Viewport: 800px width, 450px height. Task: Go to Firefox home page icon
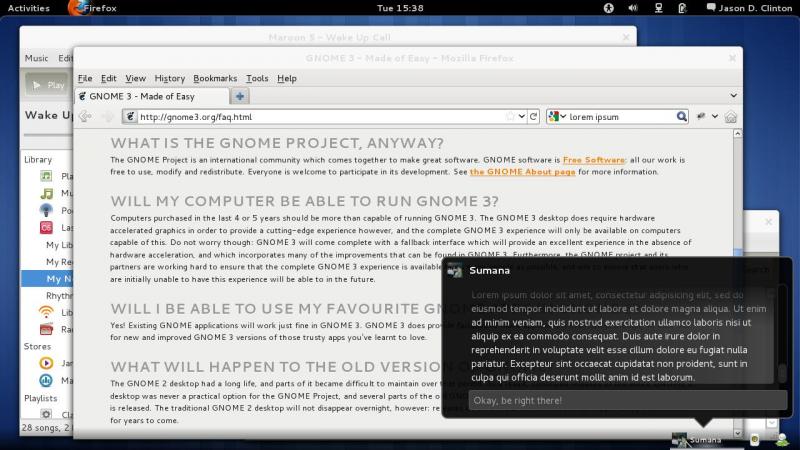[731, 117]
